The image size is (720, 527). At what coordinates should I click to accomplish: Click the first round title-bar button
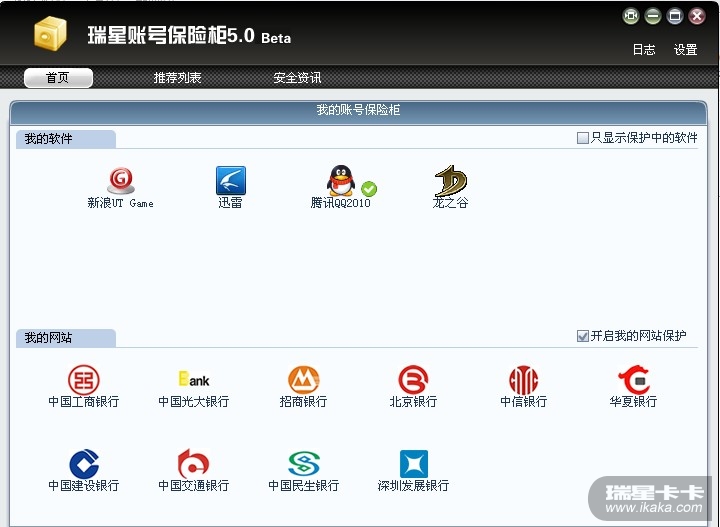pos(631,17)
